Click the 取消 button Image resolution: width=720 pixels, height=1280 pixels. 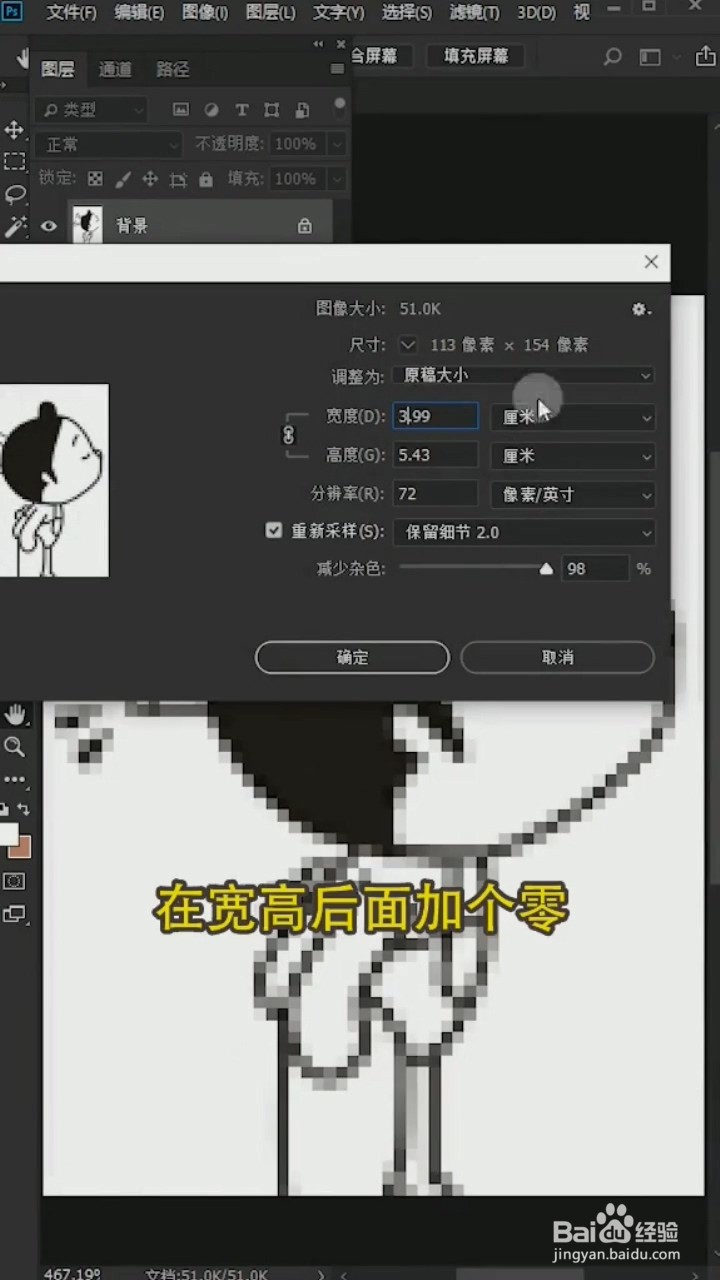557,657
